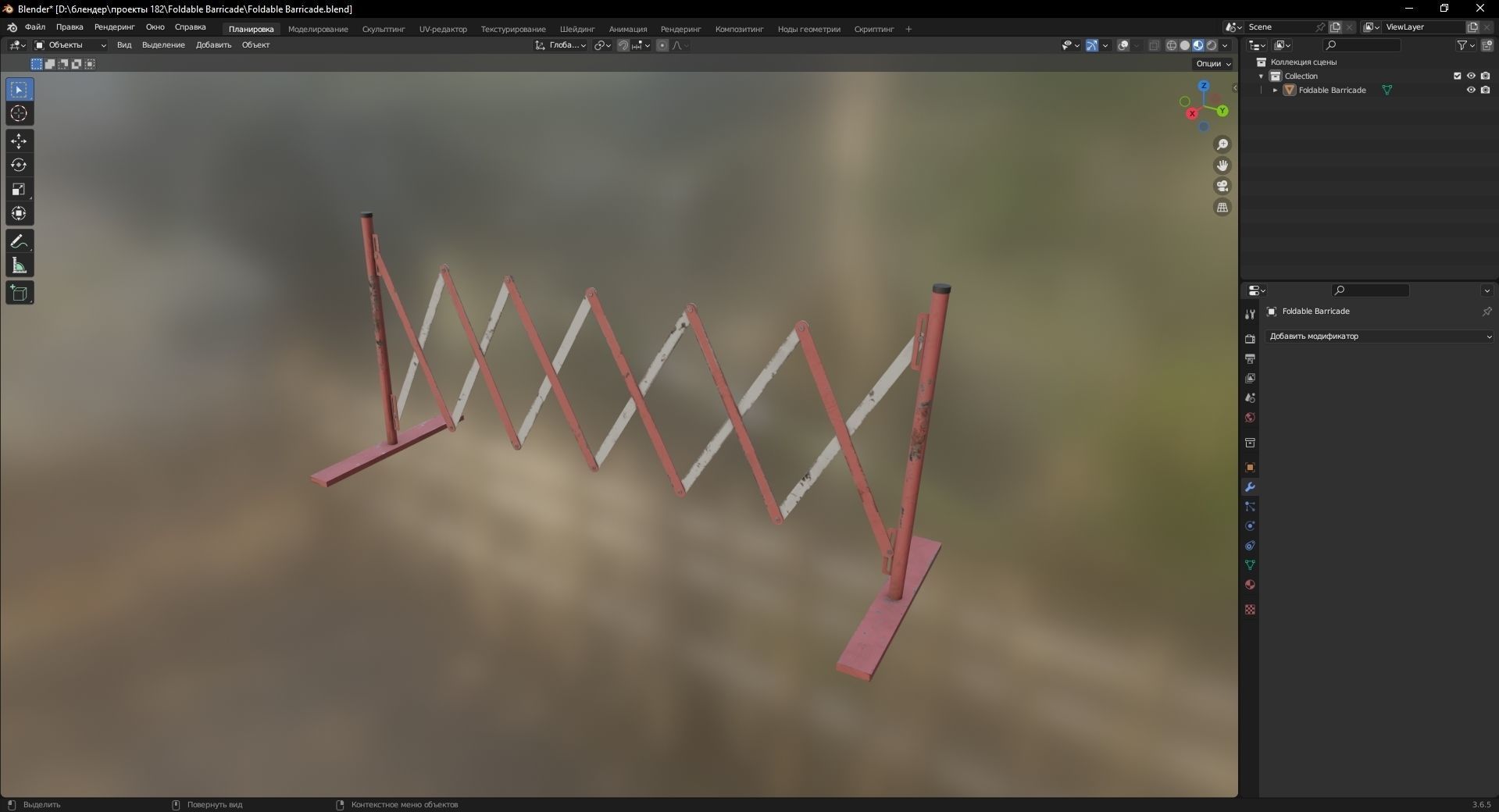
Task: Expand Foldable Barricade tree item arrow
Action: coord(1276,90)
